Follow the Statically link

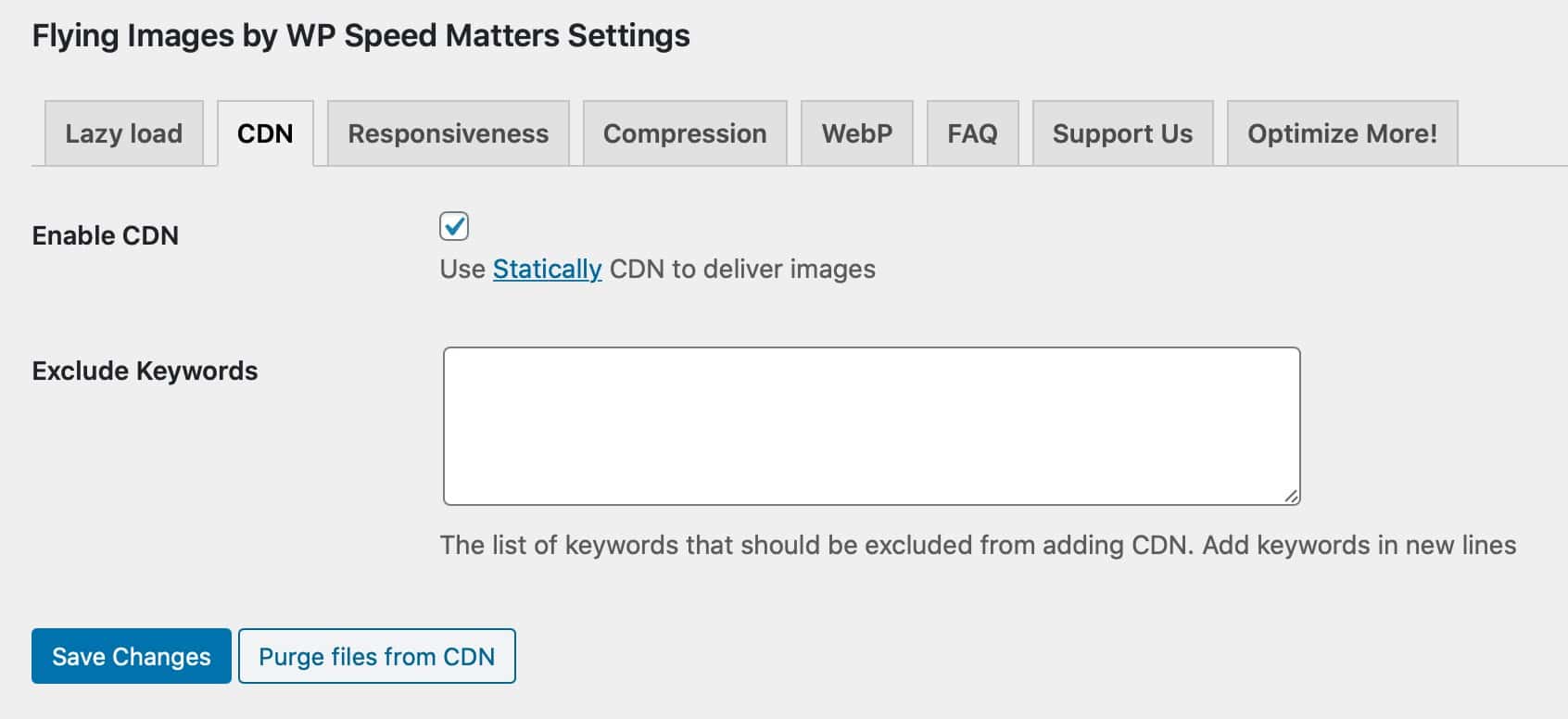[x=547, y=269]
